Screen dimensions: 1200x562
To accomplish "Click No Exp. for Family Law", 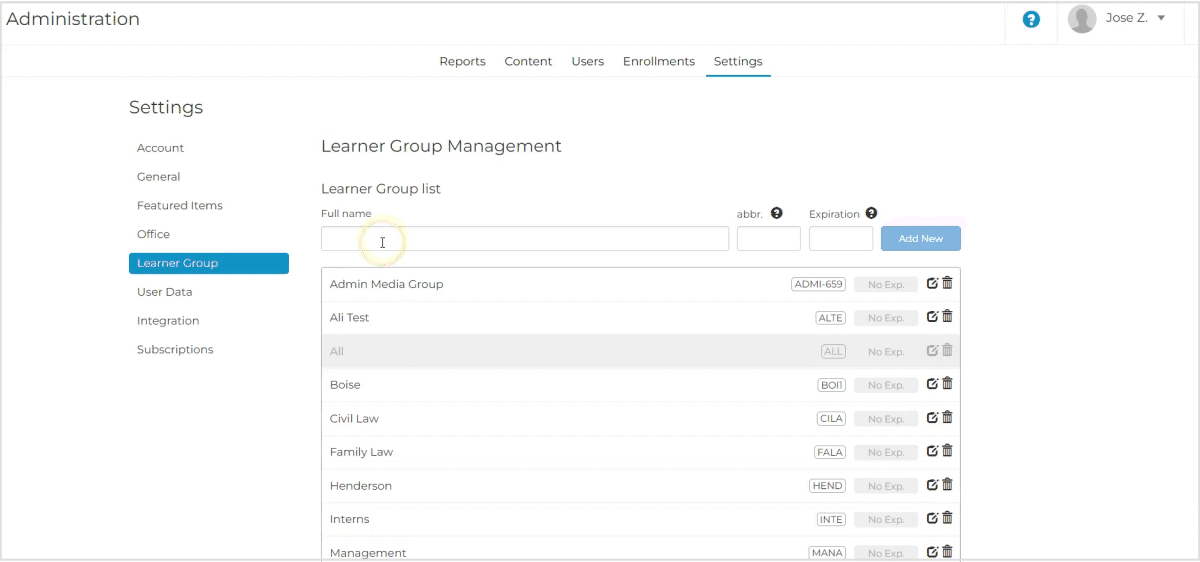I will (x=886, y=452).
